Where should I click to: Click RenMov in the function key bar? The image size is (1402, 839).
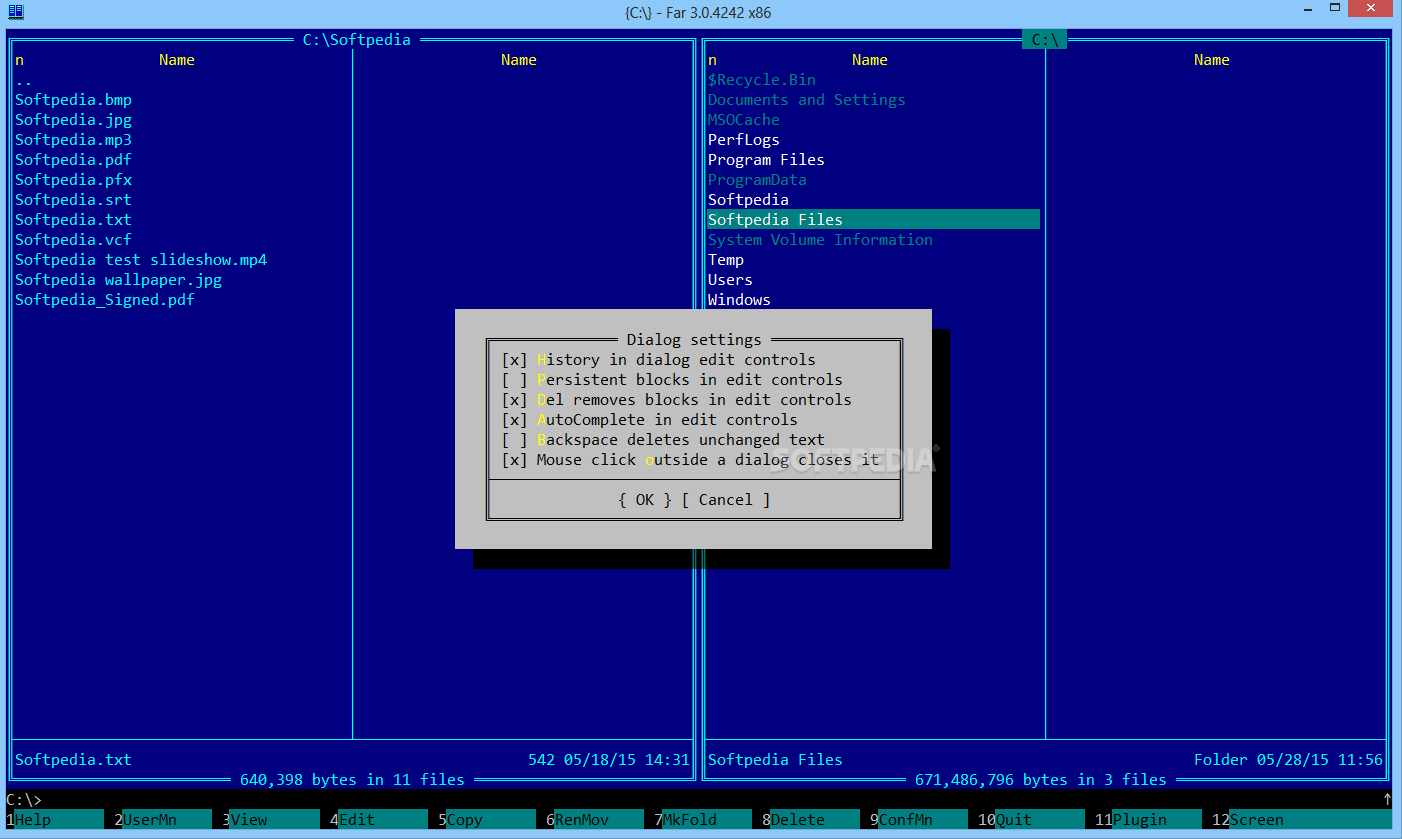[x=594, y=820]
